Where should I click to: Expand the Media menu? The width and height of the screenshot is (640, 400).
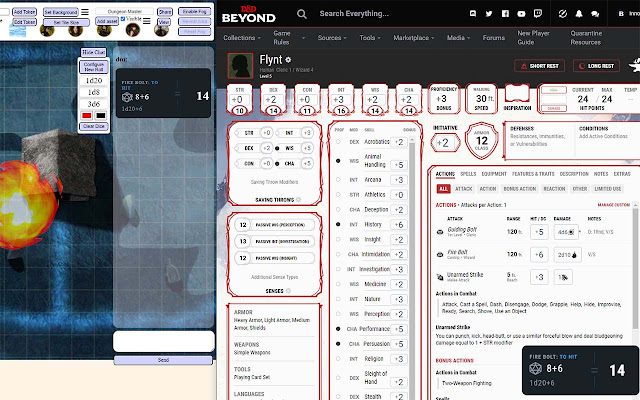458,38
